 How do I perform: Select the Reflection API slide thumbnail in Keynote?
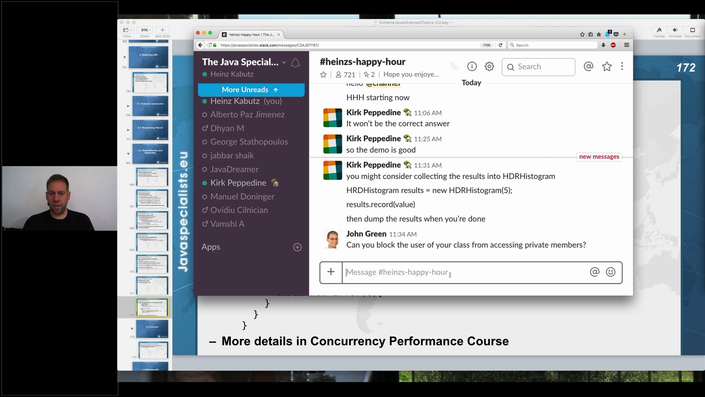click(x=148, y=57)
